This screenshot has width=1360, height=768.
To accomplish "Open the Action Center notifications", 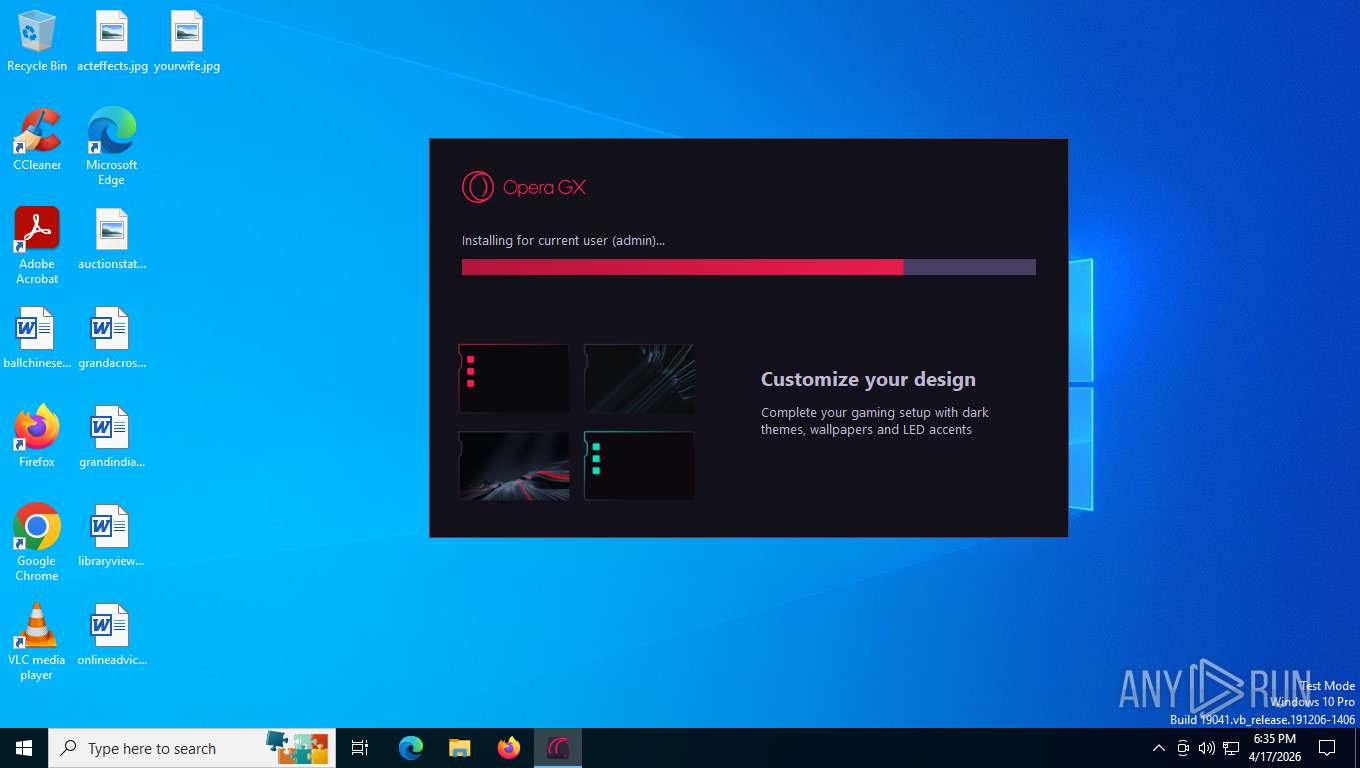I will [1327, 748].
